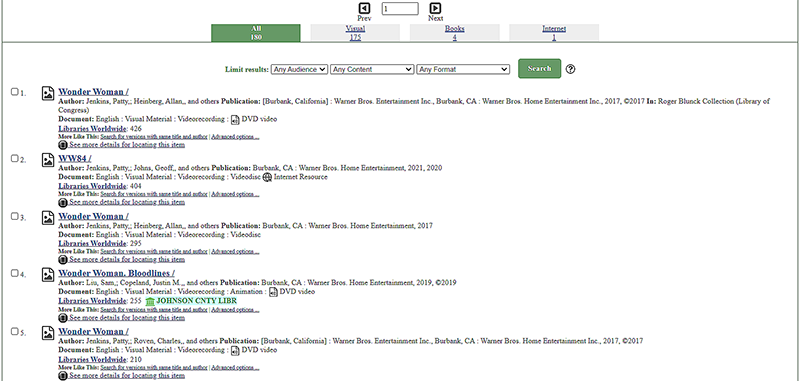This screenshot has width=800, height=381.
Task: Click visual material icon for result 1
Action: (48, 92)
